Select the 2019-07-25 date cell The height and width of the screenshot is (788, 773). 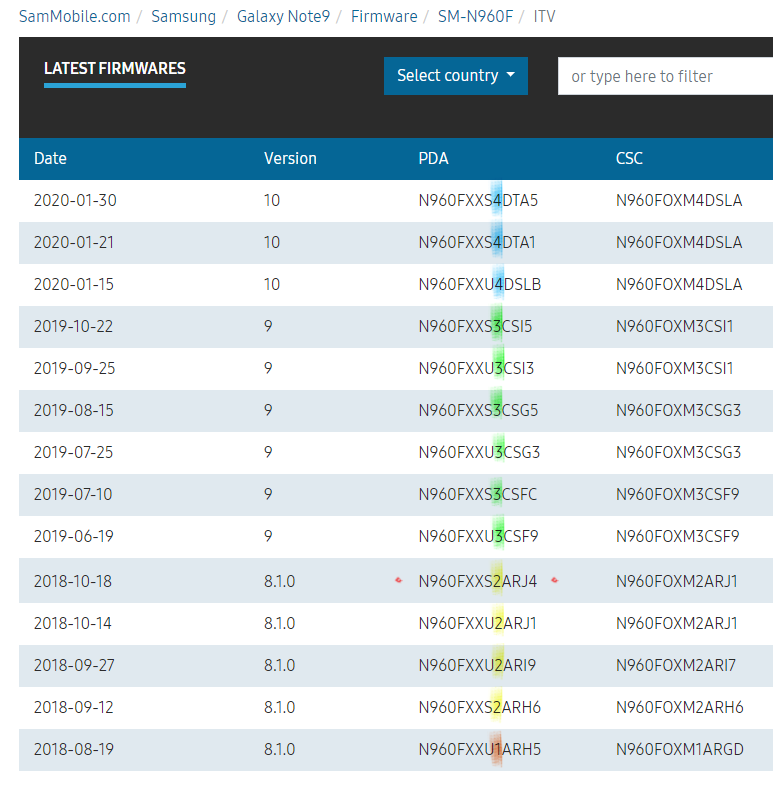(x=73, y=452)
